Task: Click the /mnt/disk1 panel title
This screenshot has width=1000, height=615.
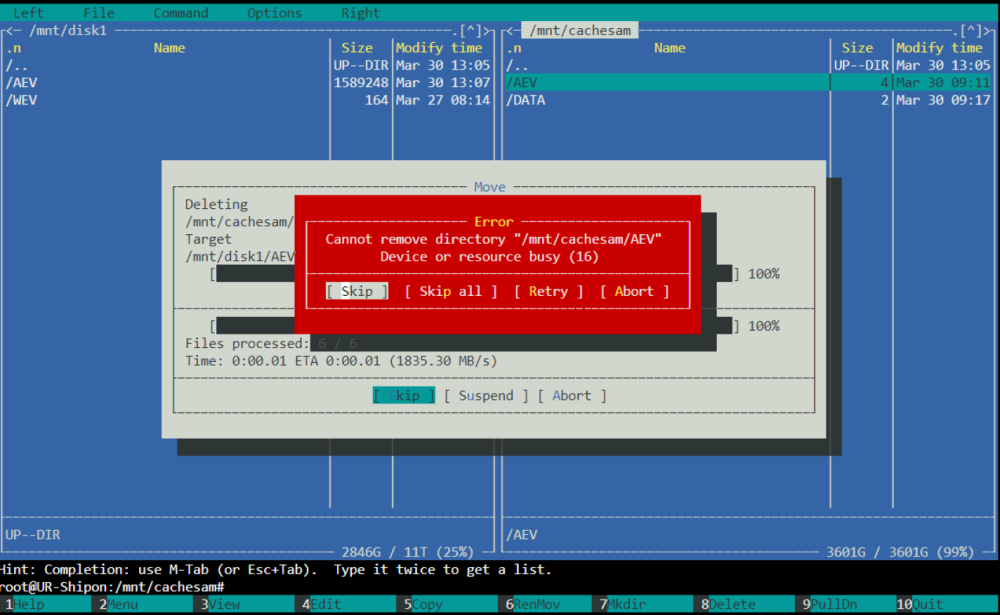Action: (x=69, y=31)
